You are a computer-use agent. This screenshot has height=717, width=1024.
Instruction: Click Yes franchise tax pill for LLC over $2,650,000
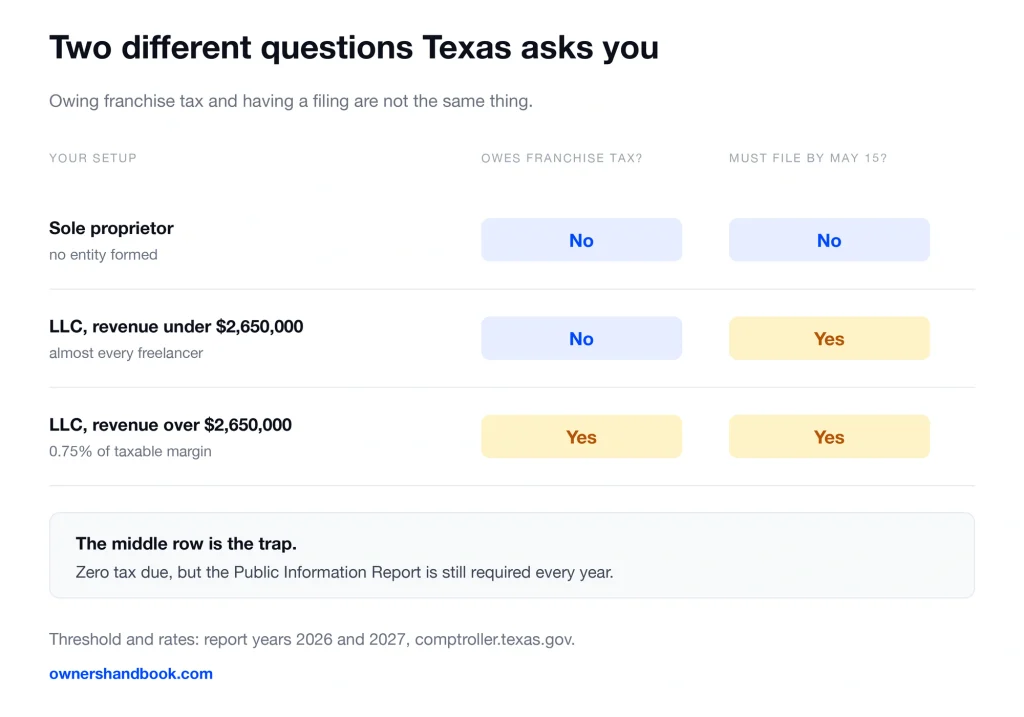581,436
